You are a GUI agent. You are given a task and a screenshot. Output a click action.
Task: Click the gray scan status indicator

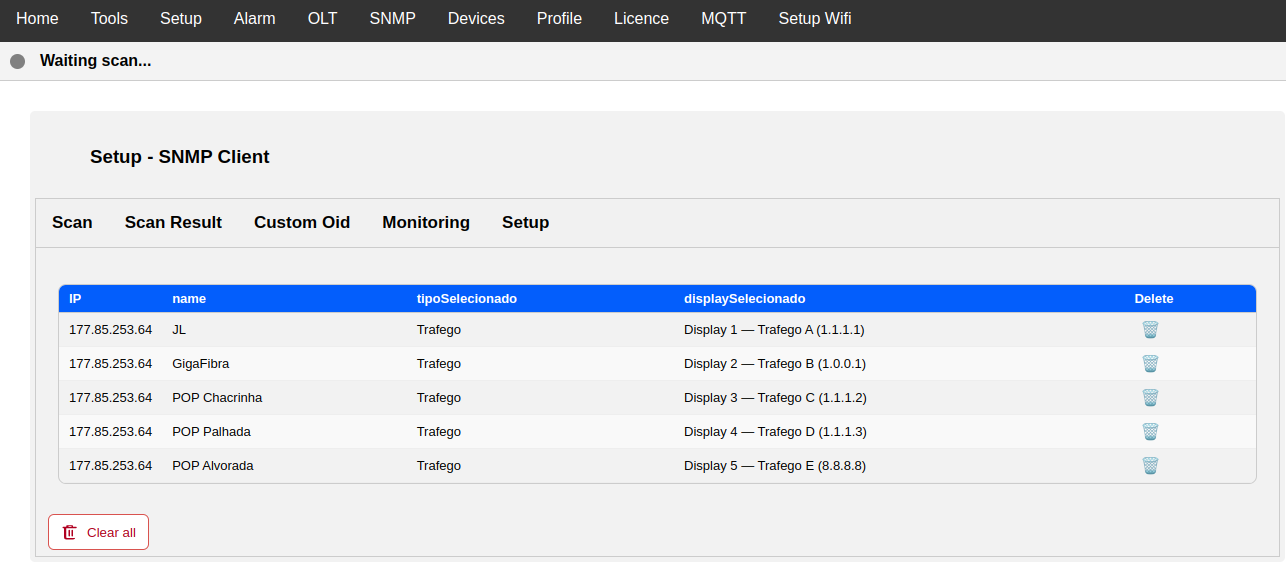click(17, 61)
